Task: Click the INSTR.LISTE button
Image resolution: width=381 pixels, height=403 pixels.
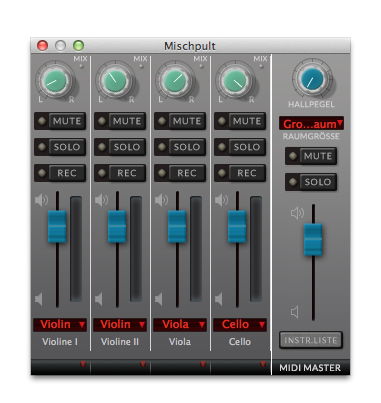Action: point(311,340)
